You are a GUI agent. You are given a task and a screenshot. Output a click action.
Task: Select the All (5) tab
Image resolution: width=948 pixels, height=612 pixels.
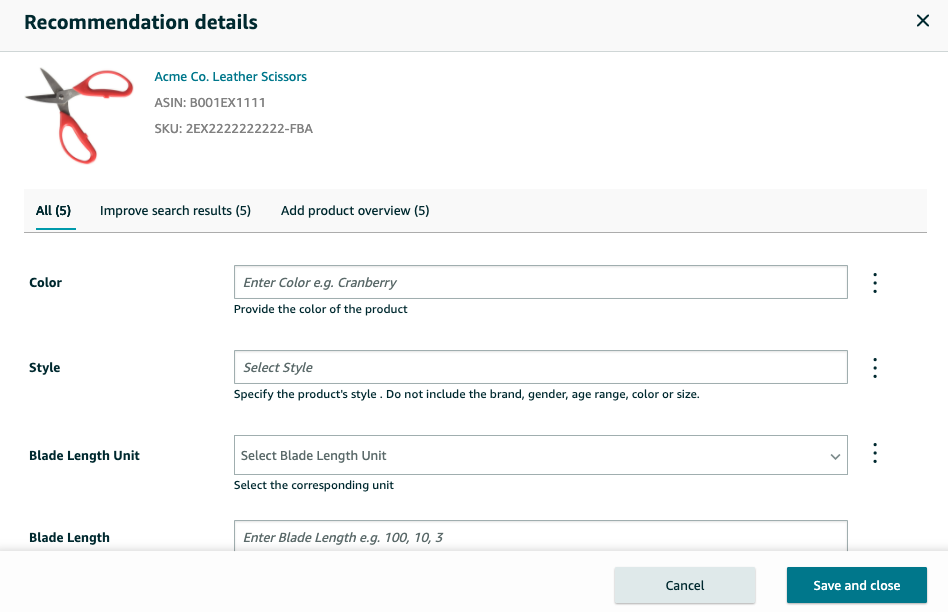point(53,210)
